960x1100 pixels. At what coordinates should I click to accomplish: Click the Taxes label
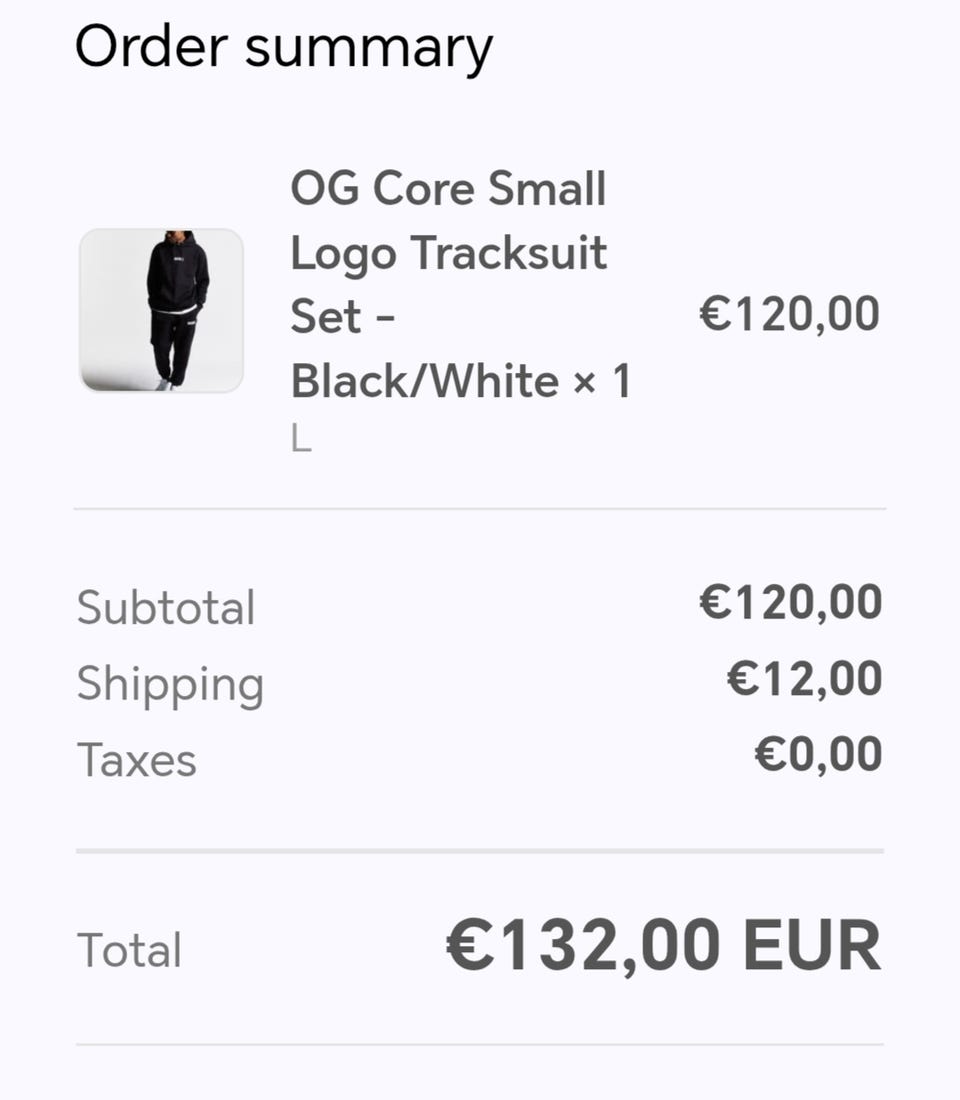pos(137,760)
